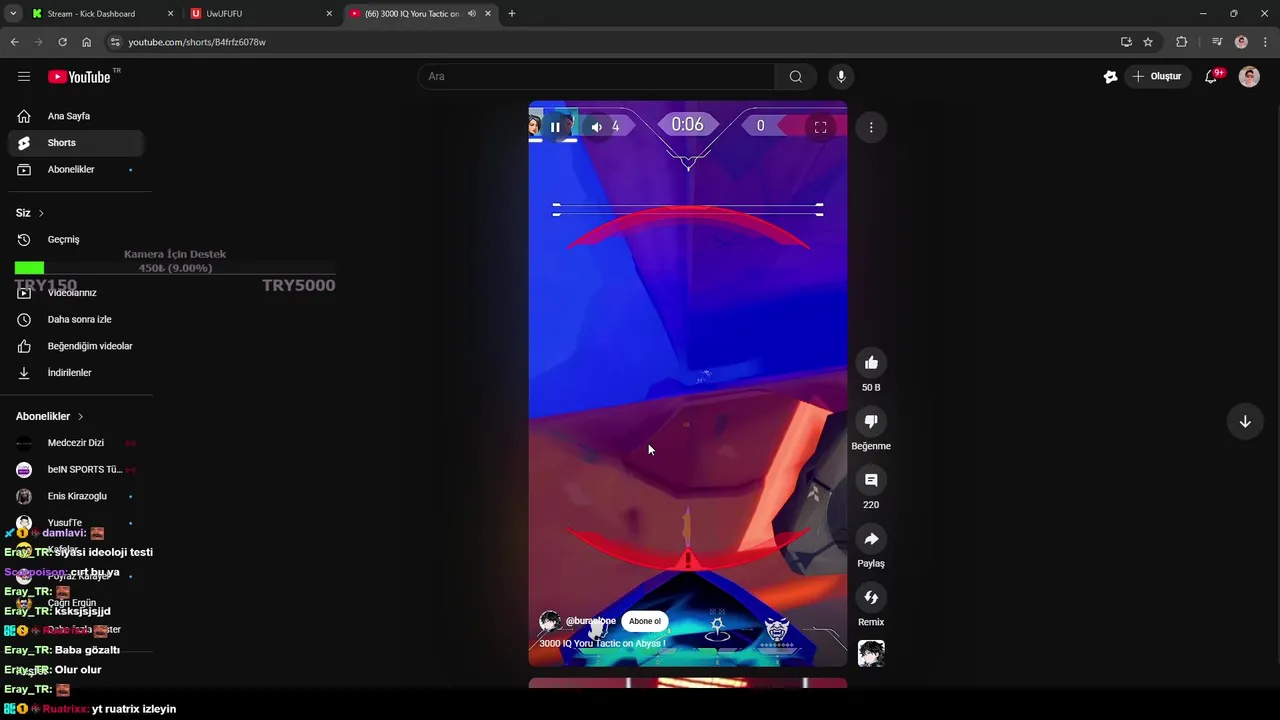Dislike the Short with thumbs down
This screenshot has height=720, width=1280.
[x=871, y=422]
